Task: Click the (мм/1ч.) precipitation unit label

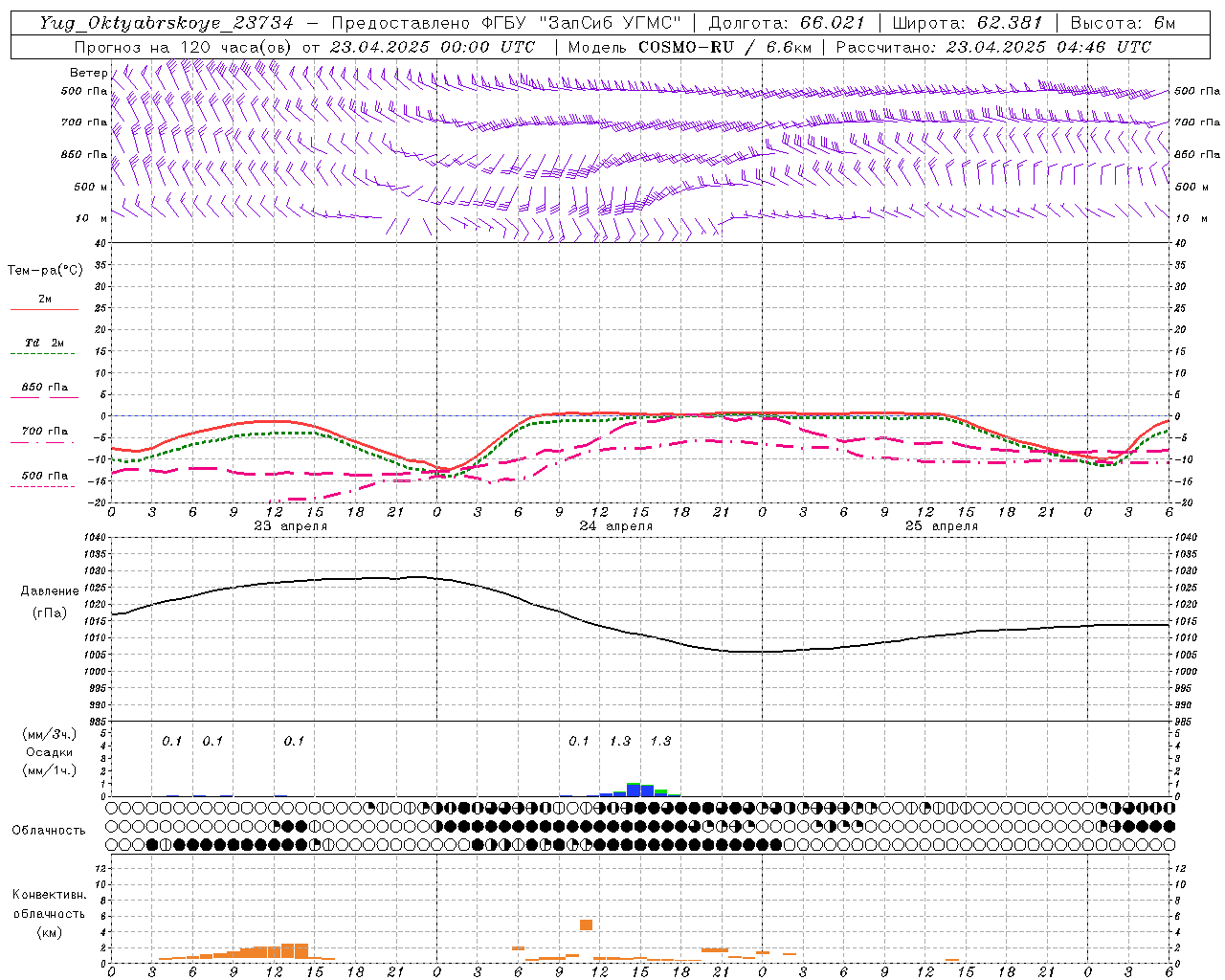Action: click(x=49, y=769)
